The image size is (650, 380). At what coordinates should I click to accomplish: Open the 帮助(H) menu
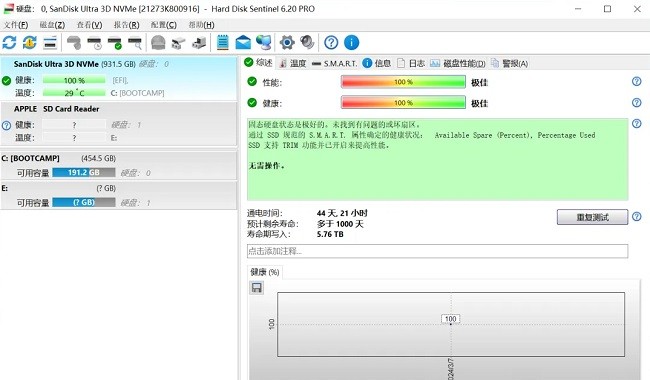click(x=201, y=25)
